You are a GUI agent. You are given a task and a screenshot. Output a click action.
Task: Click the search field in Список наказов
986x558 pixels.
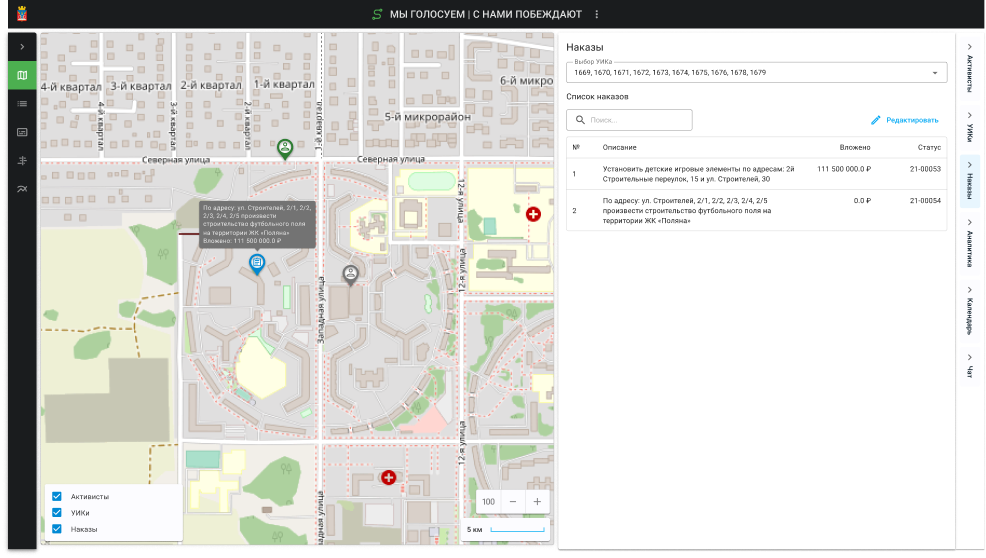pyautogui.click(x=629, y=120)
